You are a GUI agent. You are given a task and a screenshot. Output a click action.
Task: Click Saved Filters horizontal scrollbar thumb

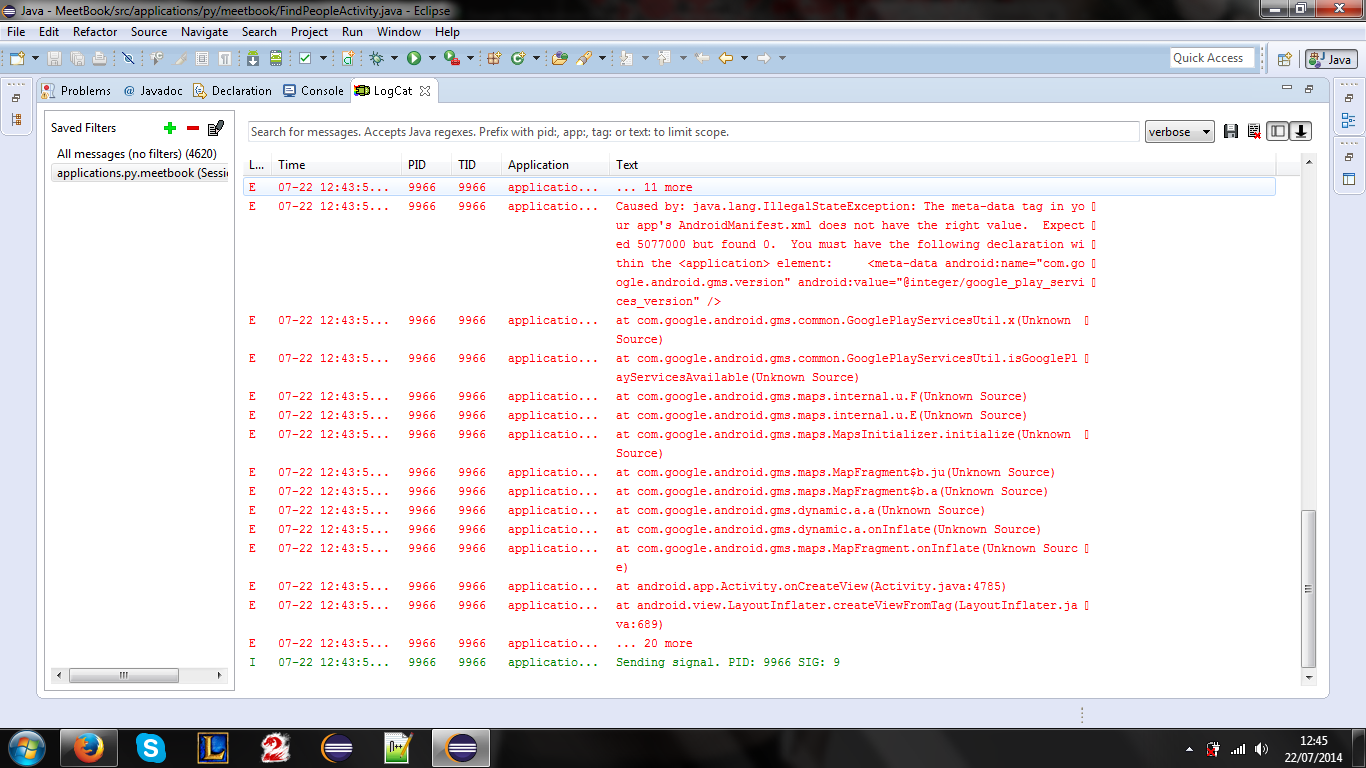point(123,676)
